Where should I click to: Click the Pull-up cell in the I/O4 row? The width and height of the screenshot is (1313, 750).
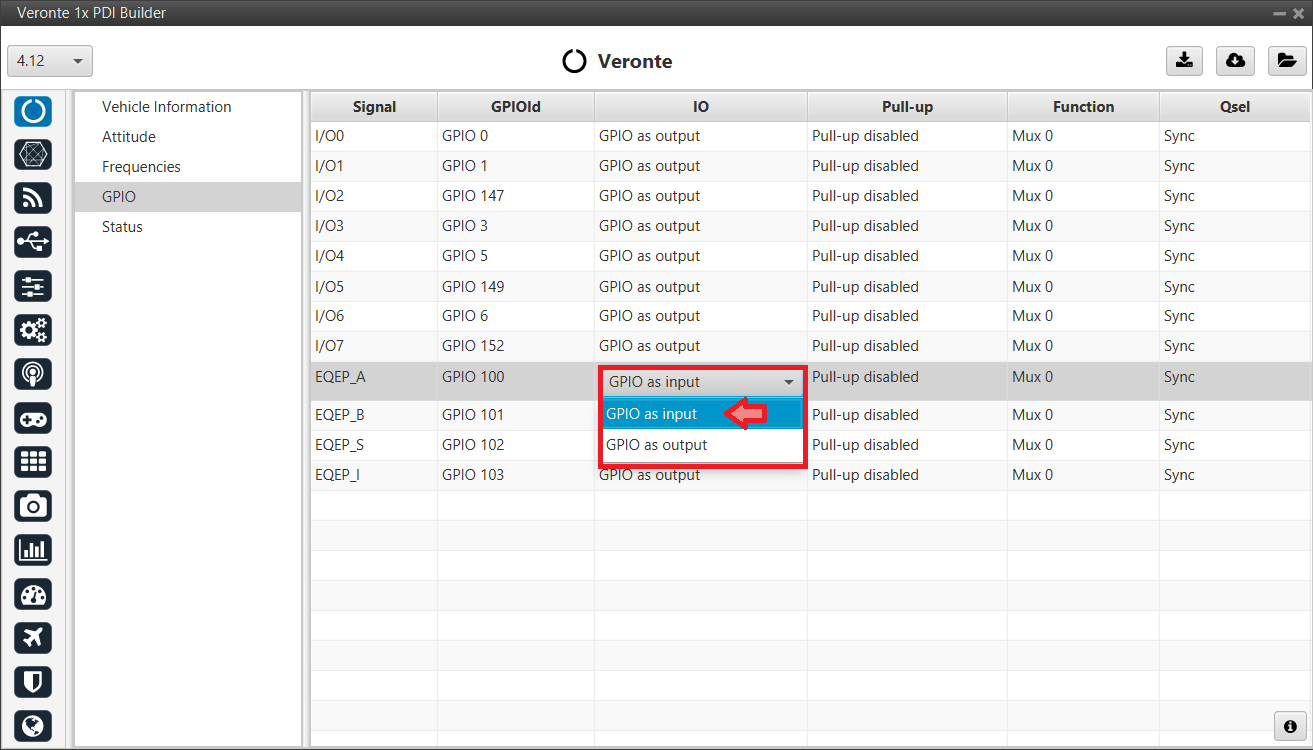[907, 256]
